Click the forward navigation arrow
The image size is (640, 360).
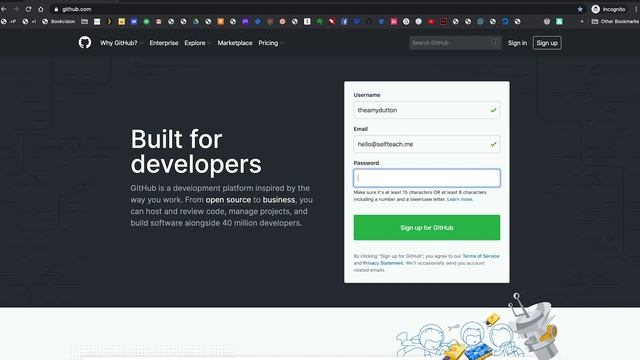tap(16, 9)
